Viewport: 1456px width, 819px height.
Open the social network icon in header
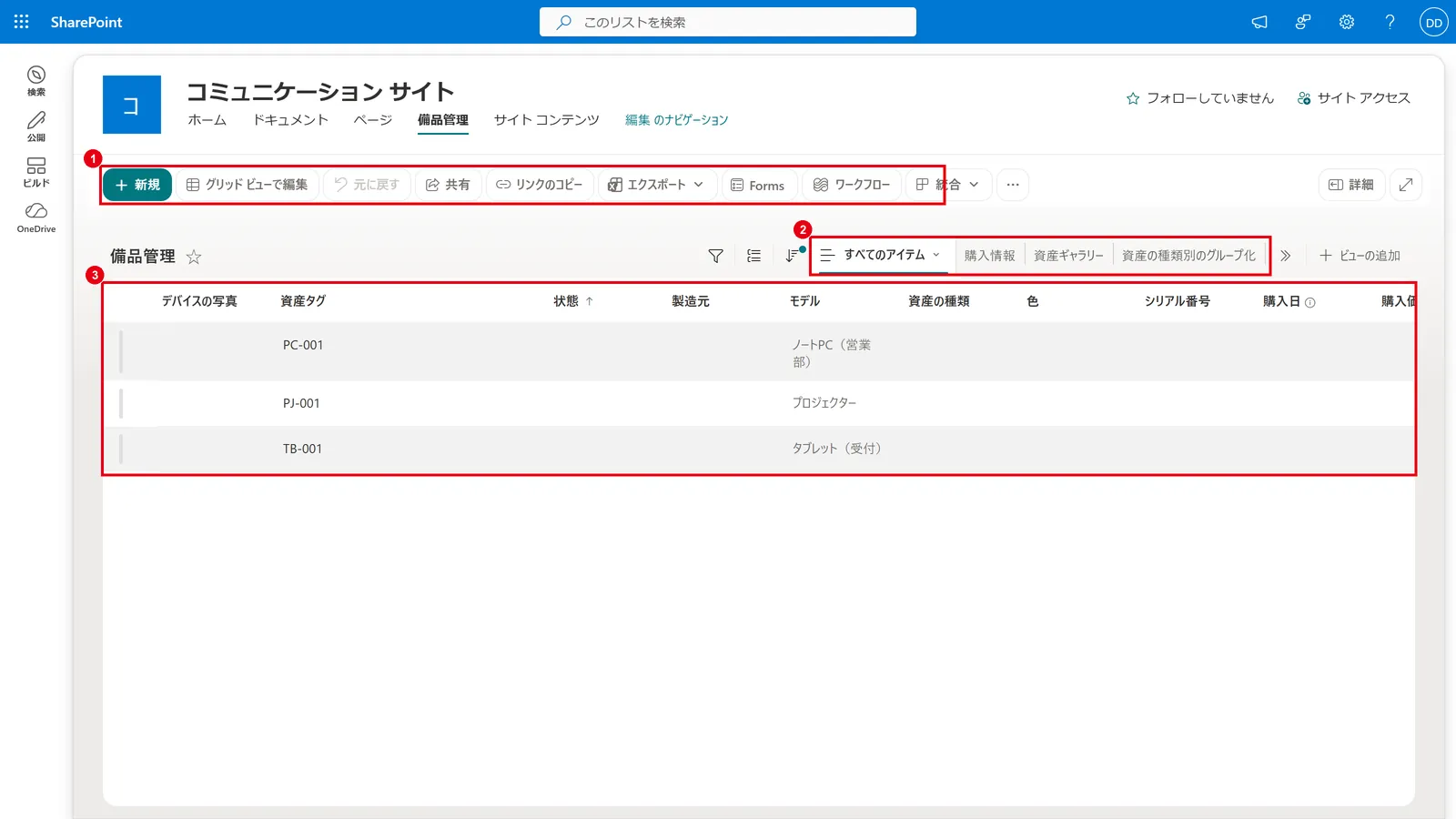(x=1303, y=22)
